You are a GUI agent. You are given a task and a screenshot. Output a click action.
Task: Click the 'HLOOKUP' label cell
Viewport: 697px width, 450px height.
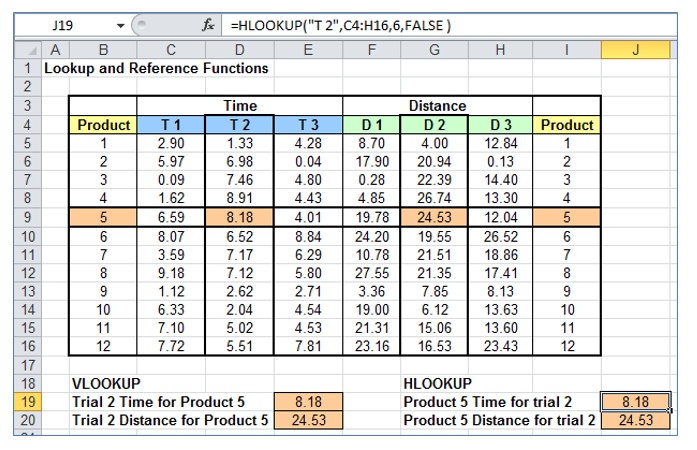437,383
